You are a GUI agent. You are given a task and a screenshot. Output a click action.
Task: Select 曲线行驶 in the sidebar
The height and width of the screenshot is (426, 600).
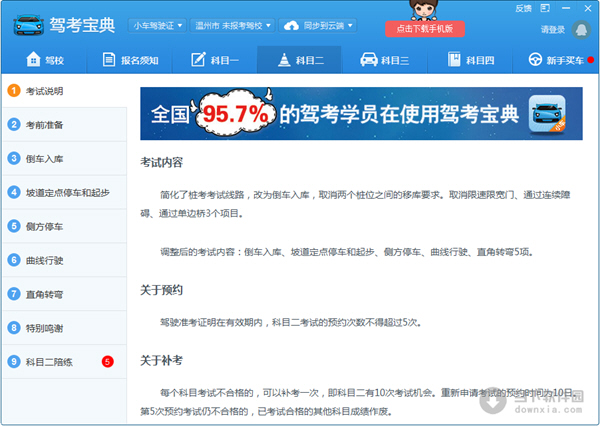pos(65,260)
